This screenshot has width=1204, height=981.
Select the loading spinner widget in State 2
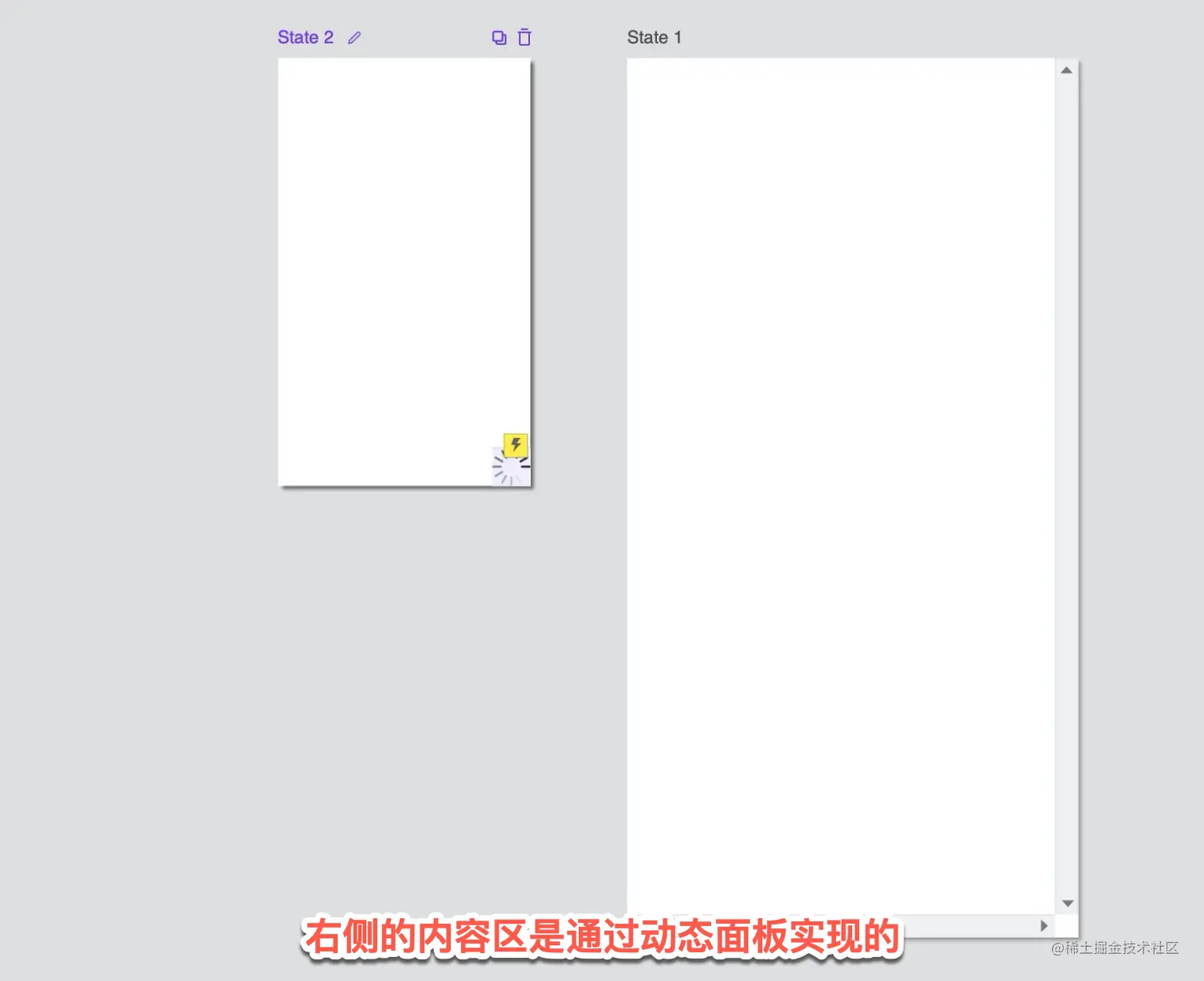pyautogui.click(x=511, y=467)
